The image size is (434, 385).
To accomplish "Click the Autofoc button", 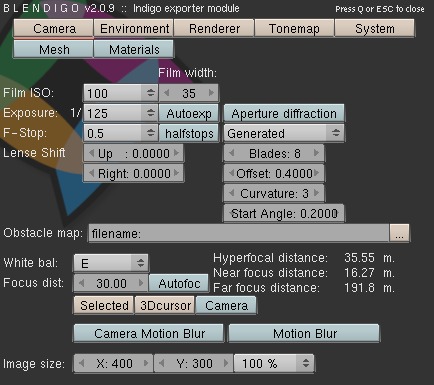I will [179, 283].
